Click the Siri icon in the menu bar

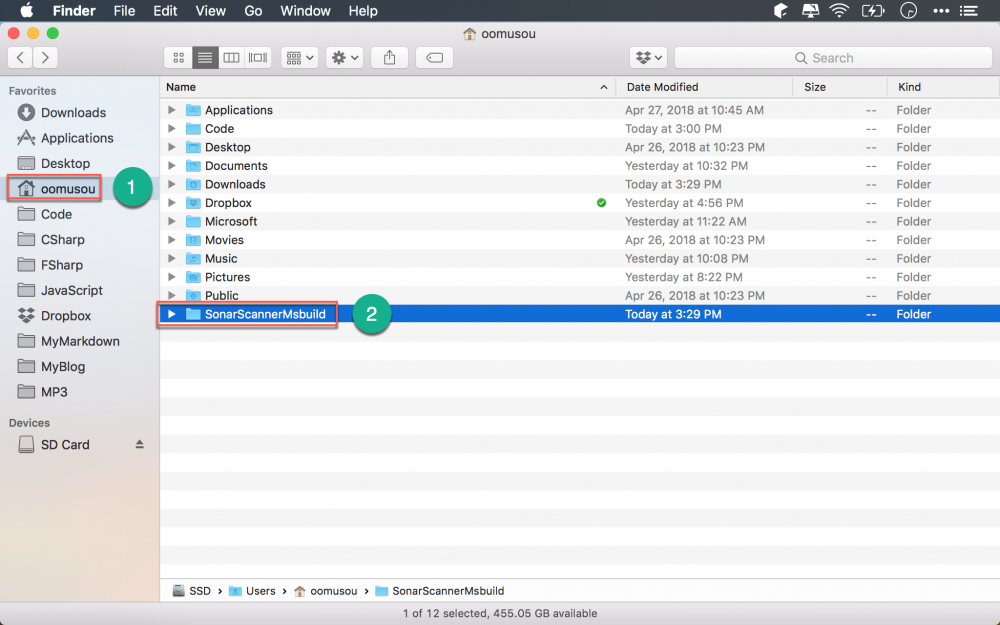click(x=908, y=11)
